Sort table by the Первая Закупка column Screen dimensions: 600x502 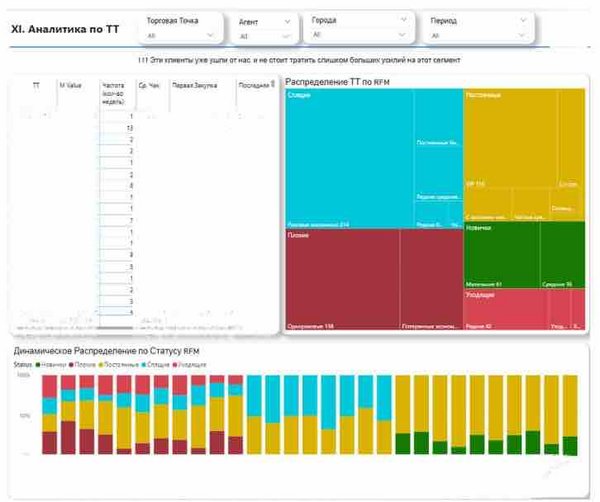pyautogui.click(x=195, y=85)
